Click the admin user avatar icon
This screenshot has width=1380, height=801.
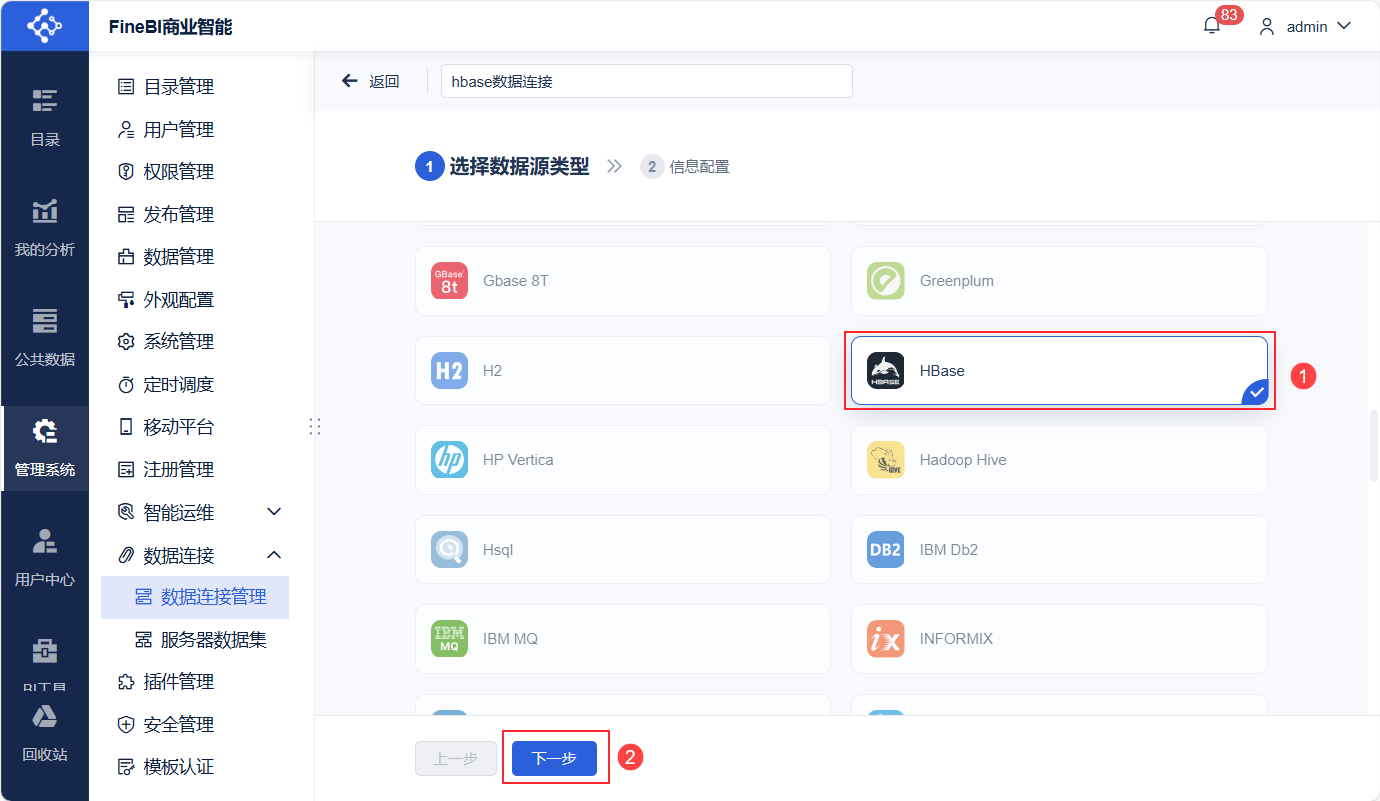coord(1267,27)
